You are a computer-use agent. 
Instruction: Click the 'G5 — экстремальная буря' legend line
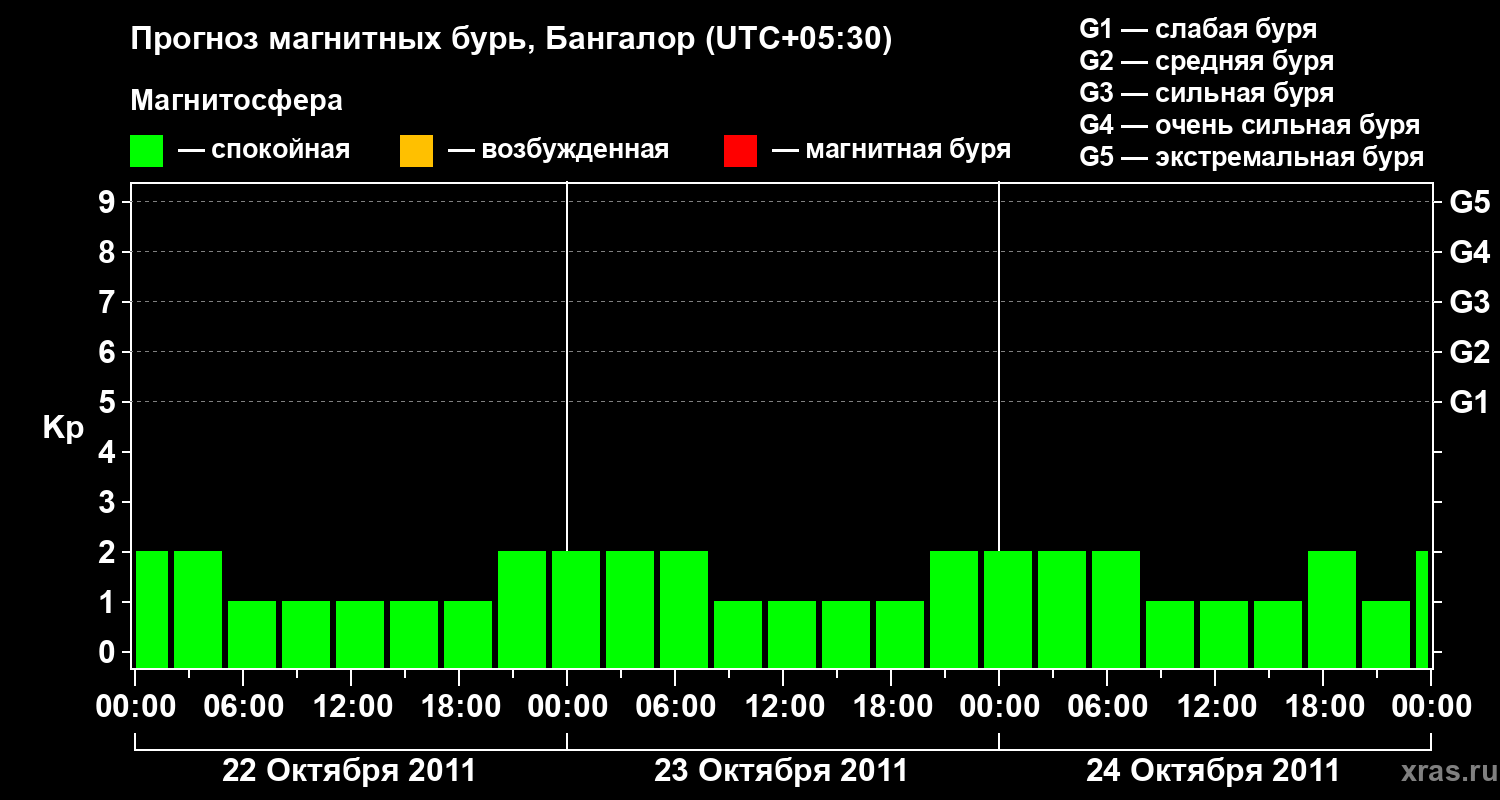(1252, 157)
